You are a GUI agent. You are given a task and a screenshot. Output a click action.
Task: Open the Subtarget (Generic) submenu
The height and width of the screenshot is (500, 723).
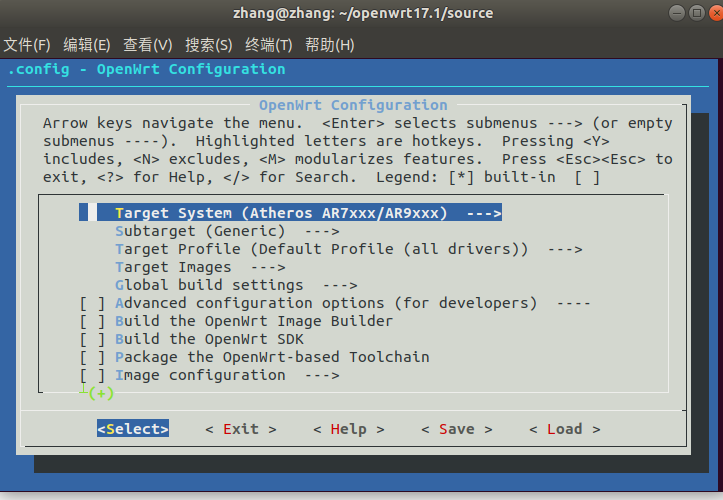click(x=227, y=231)
